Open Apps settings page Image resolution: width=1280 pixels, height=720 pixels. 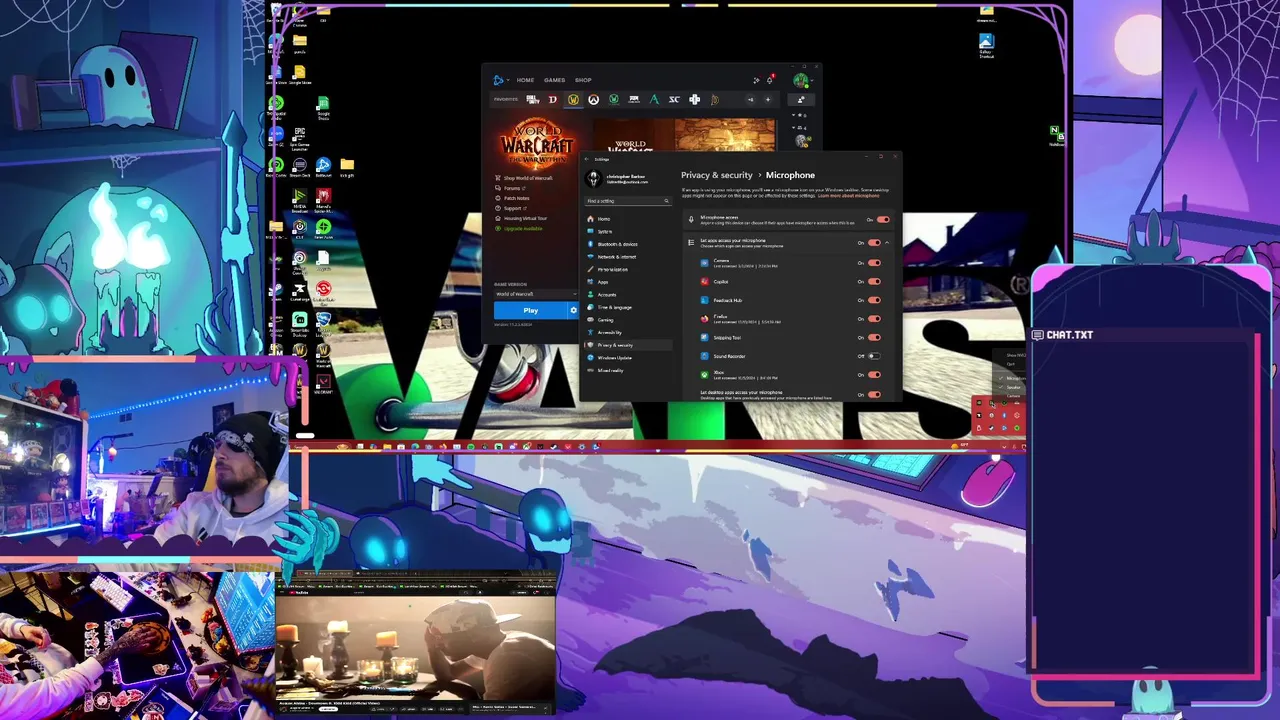pos(628,282)
